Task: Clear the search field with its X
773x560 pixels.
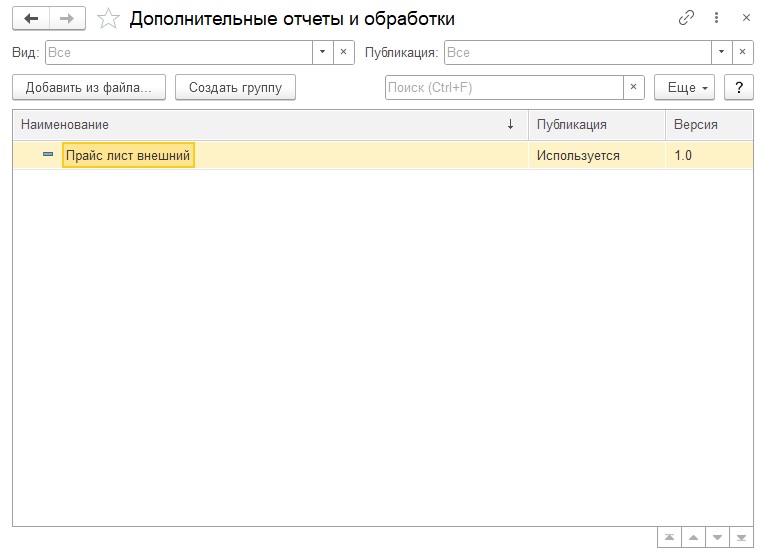Action: (633, 87)
